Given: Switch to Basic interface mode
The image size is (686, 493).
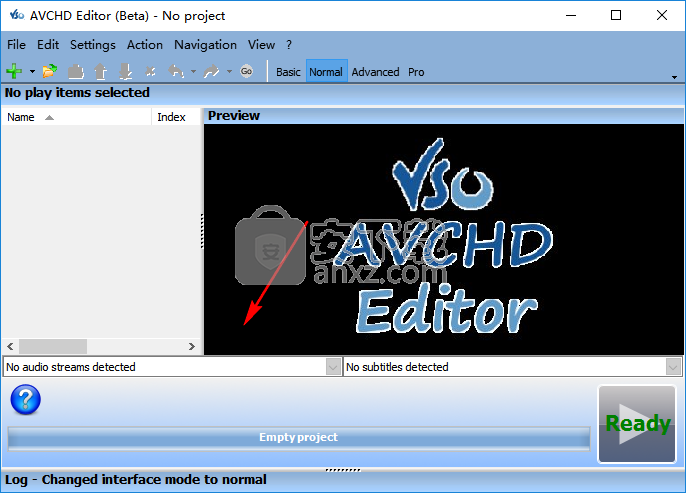Looking at the screenshot, I should 288,72.
